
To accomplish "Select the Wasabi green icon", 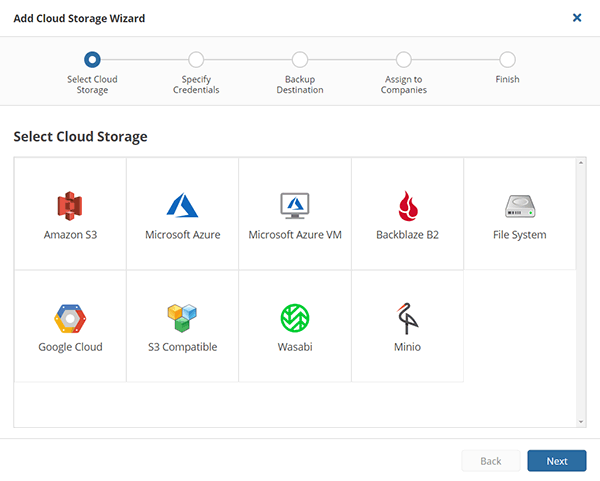I will pyautogui.click(x=295, y=318).
